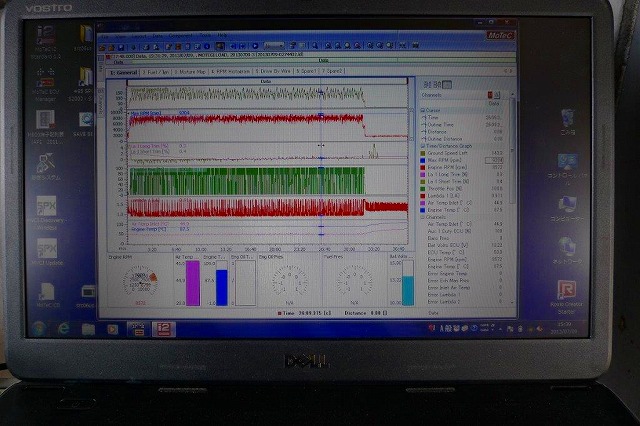640x426 pixels.
Task: Click the purple Air Temp bar gauge
Action: [193, 283]
